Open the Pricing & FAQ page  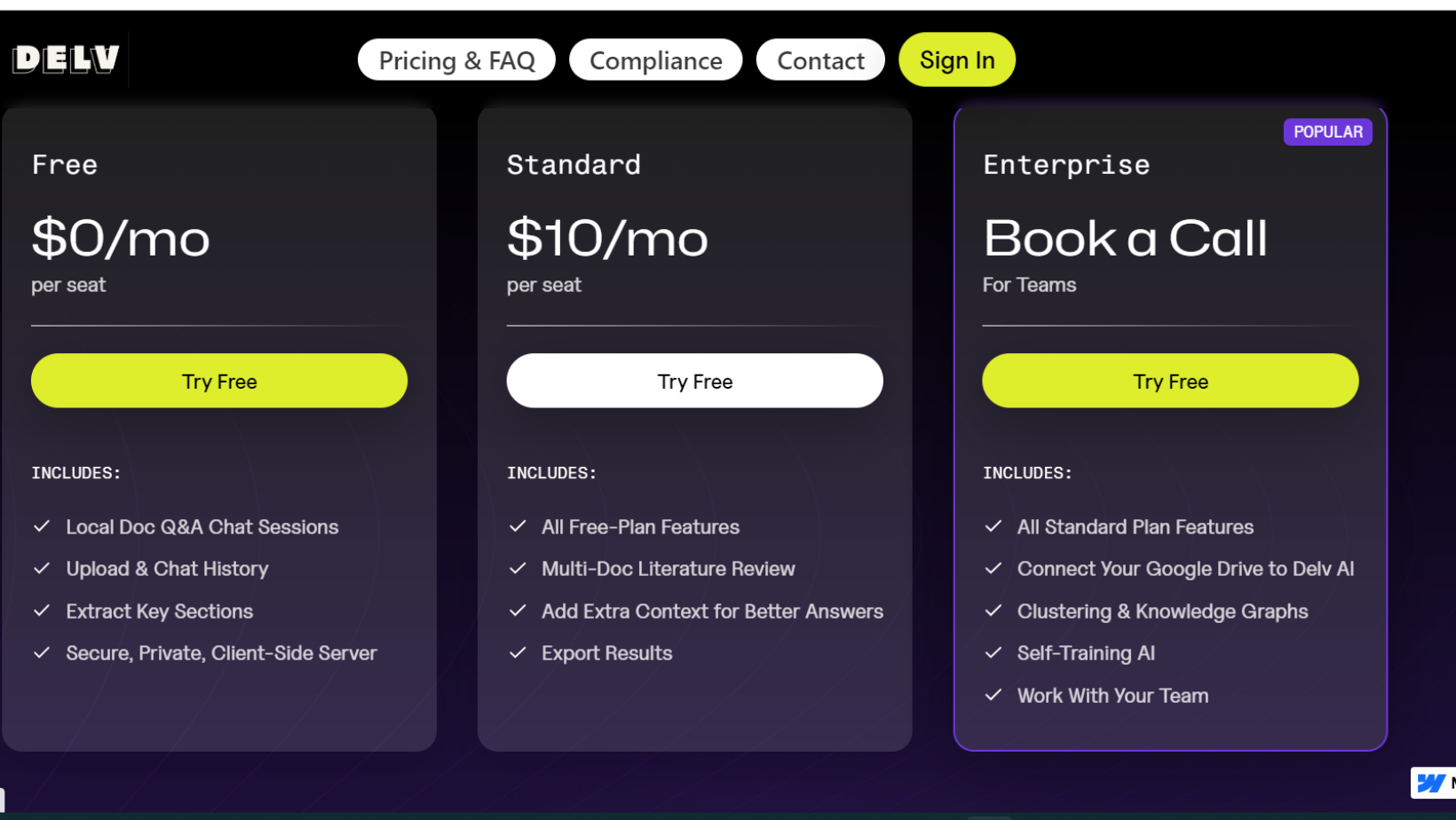(456, 60)
